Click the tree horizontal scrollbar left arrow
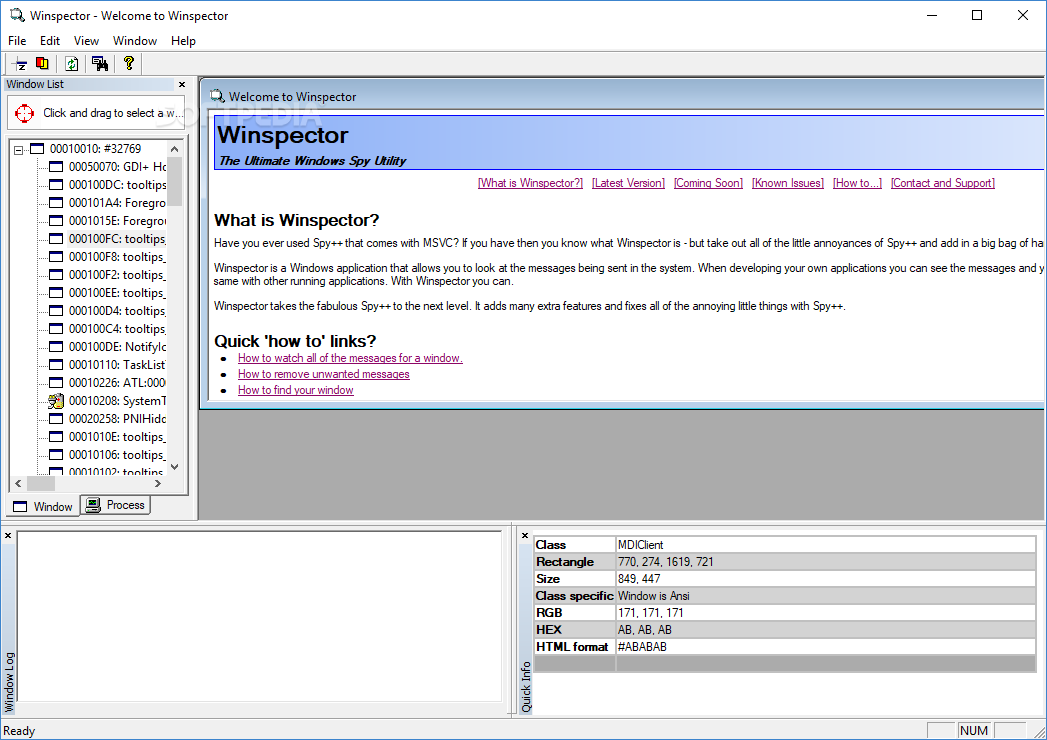 click(19, 484)
